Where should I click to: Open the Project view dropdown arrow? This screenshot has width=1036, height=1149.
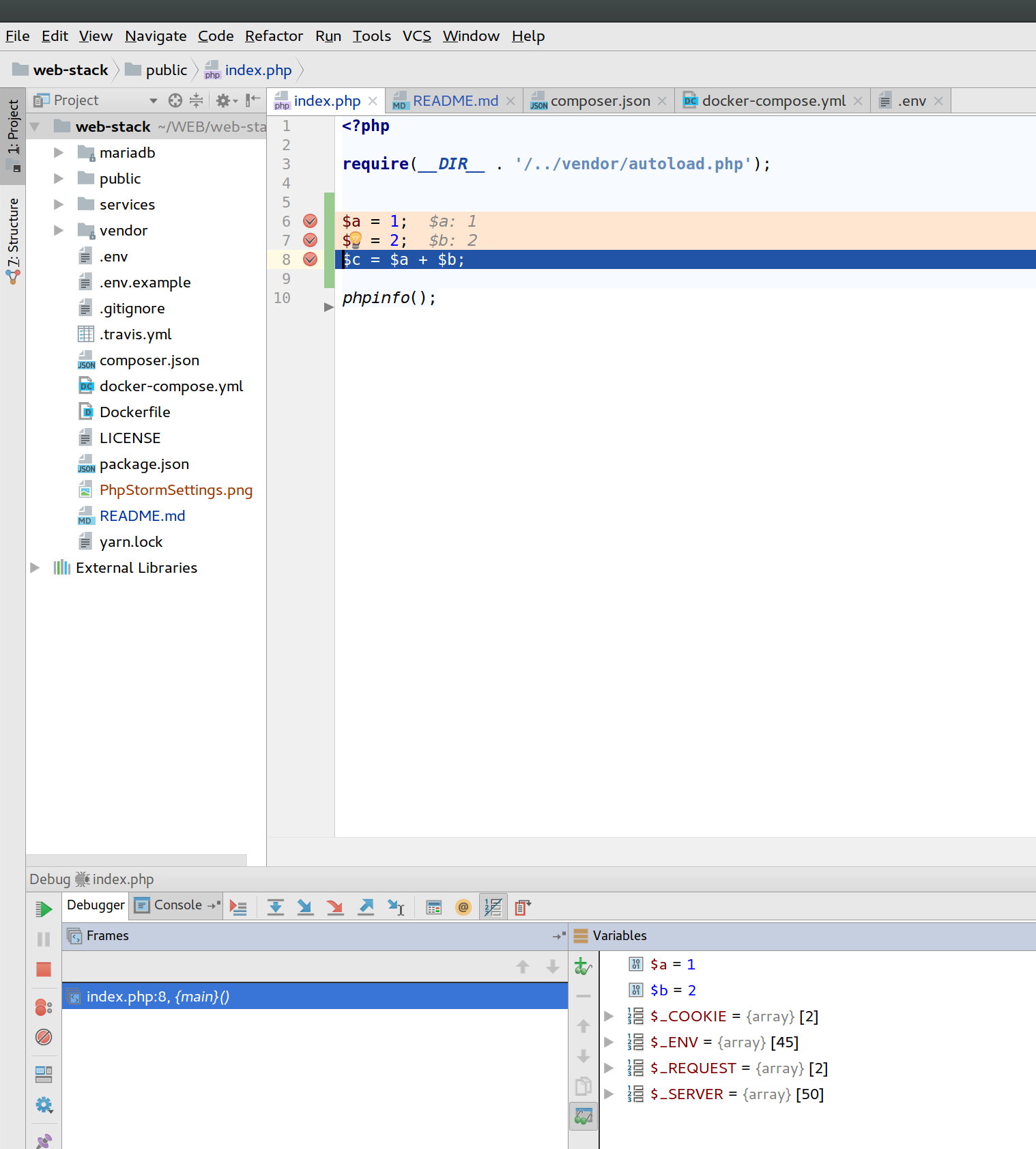coord(154,100)
